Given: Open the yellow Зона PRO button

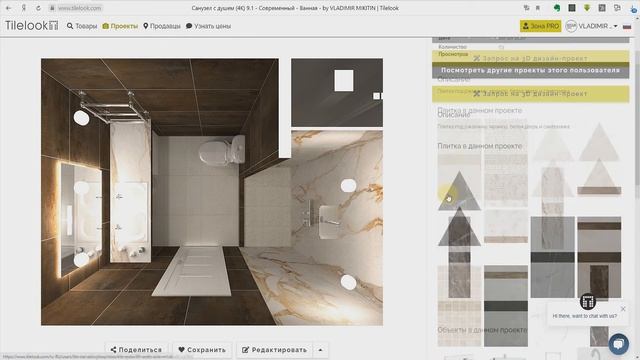Looking at the screenshot, I should click(x=540, y=26).
